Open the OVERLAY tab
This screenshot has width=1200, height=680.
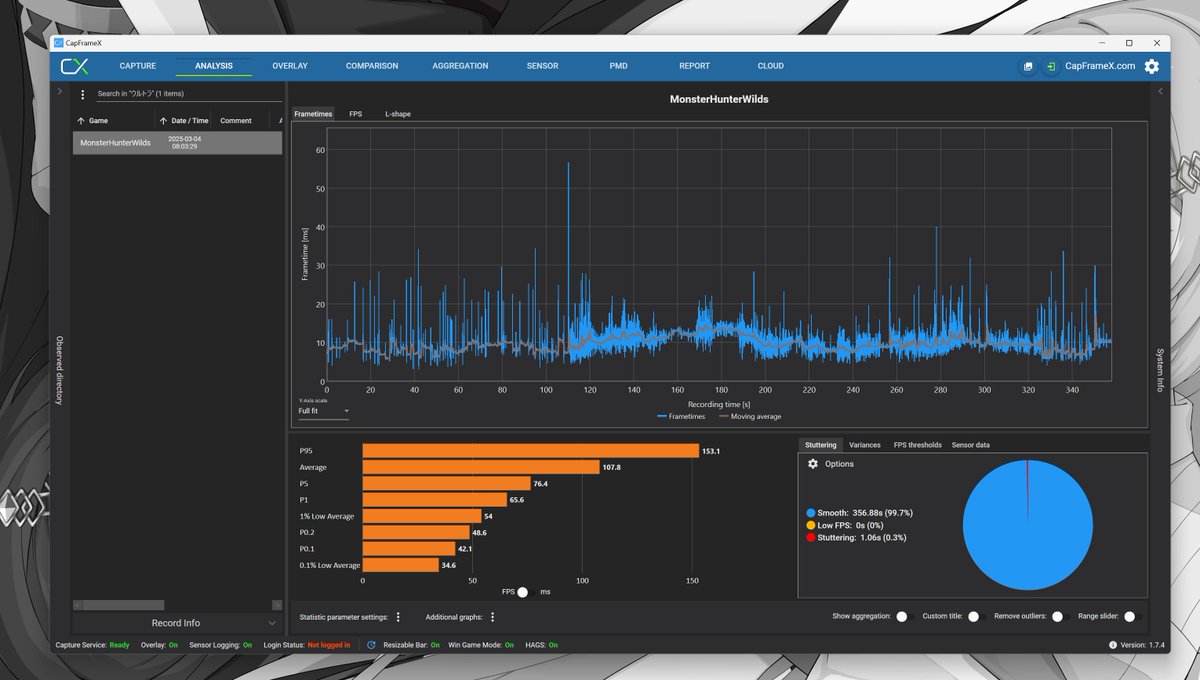(x=290, y=66)
